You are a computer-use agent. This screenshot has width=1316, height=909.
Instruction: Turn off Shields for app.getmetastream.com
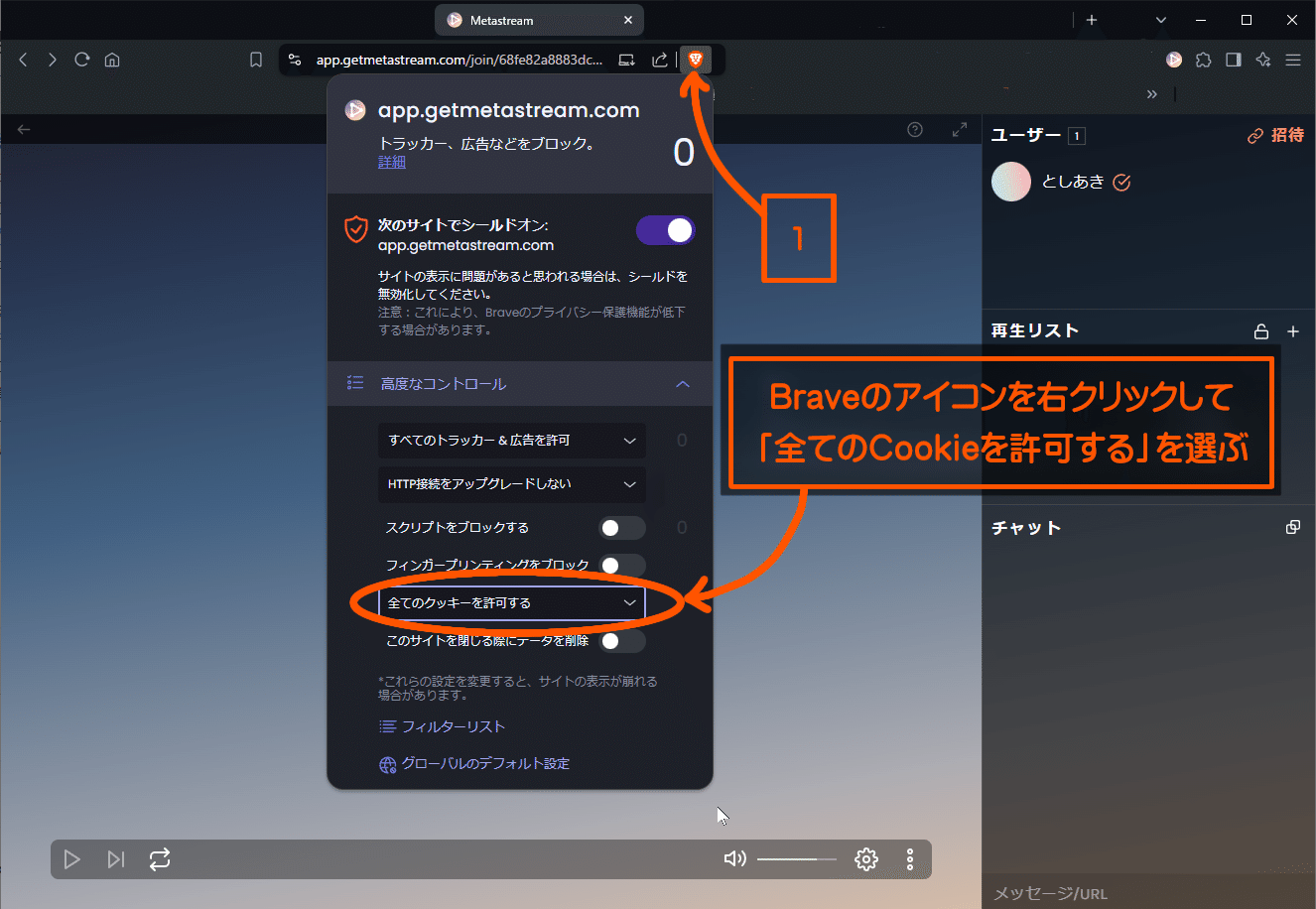[665, 230]
